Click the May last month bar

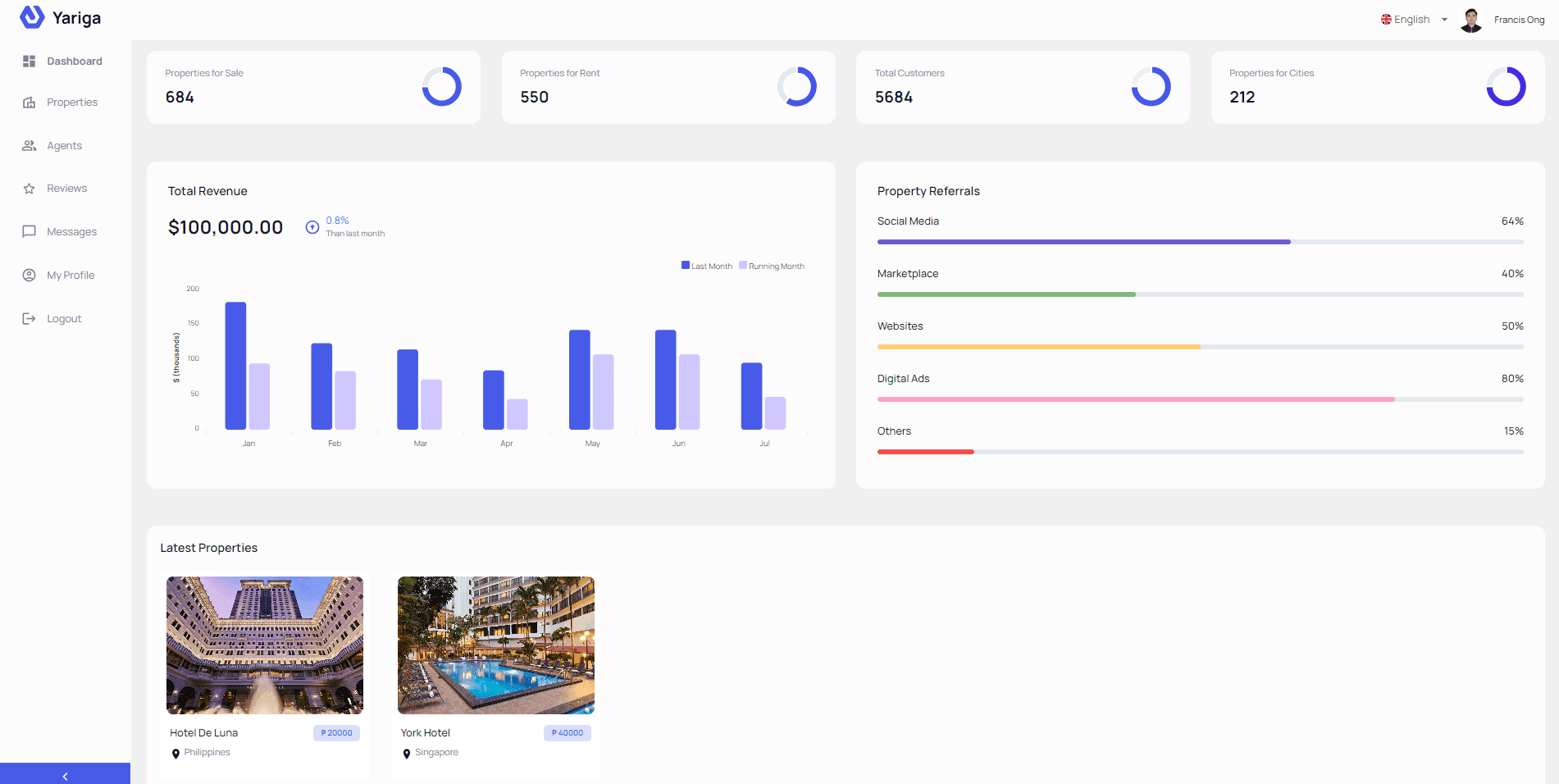(x=580, y=380)
